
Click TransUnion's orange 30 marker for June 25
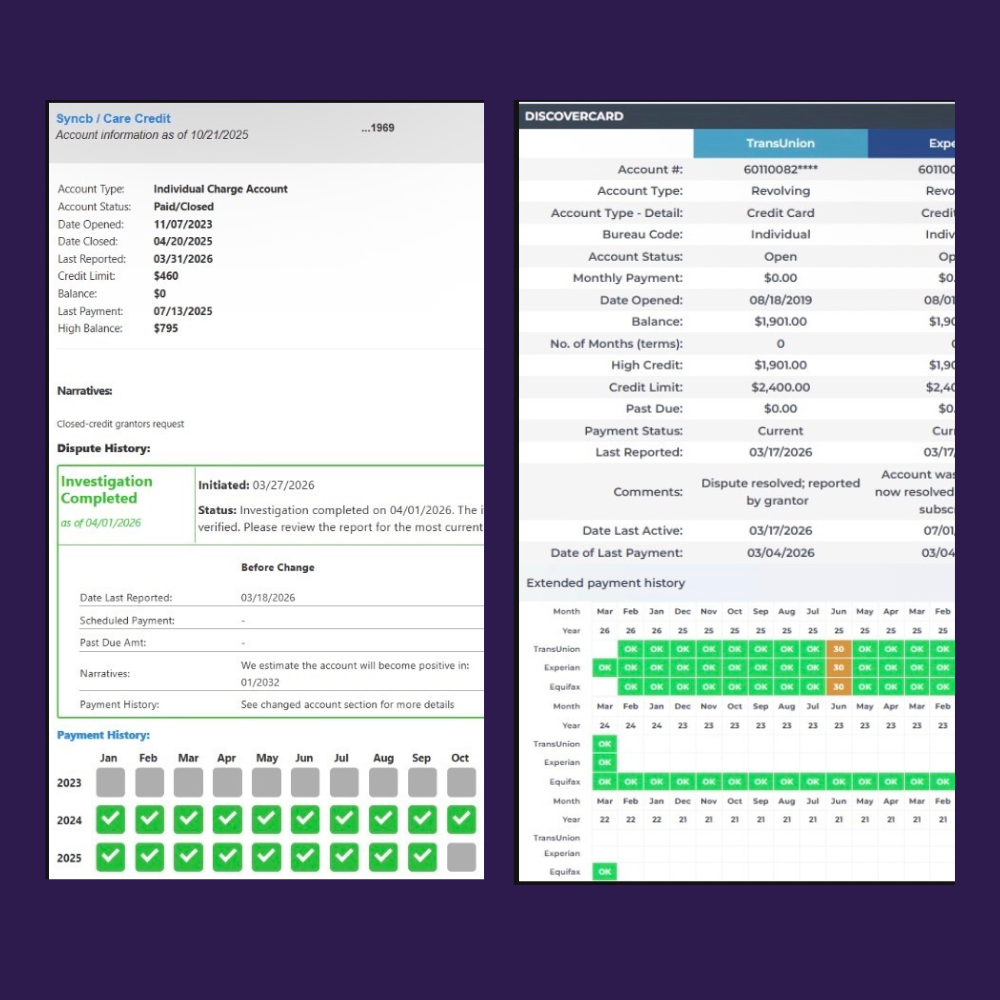coord(839,649)
